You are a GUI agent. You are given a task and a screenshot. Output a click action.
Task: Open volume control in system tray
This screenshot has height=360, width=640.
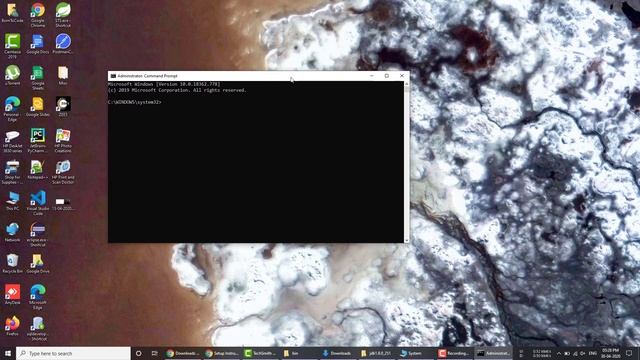(582, 353)
